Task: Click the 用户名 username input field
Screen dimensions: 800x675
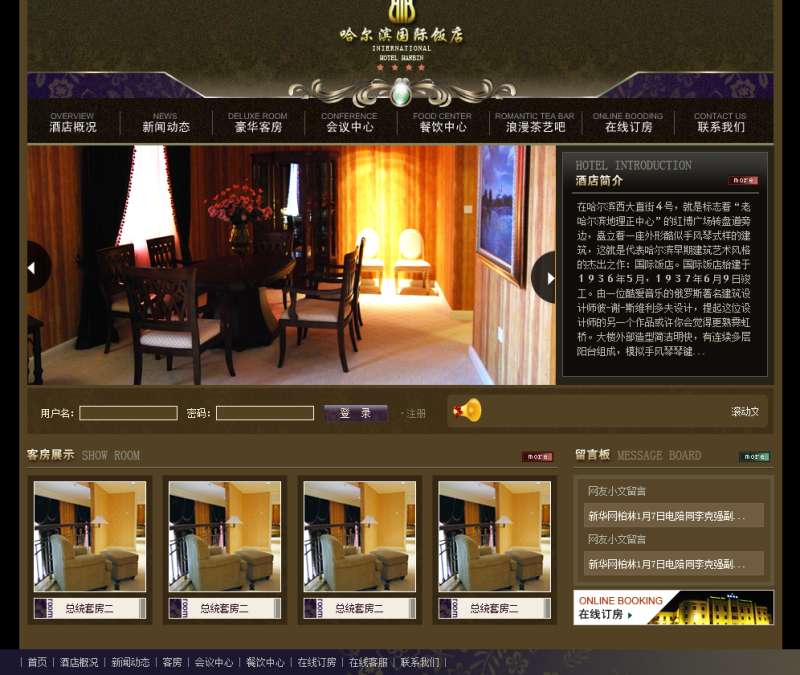Action: point(130,412)
